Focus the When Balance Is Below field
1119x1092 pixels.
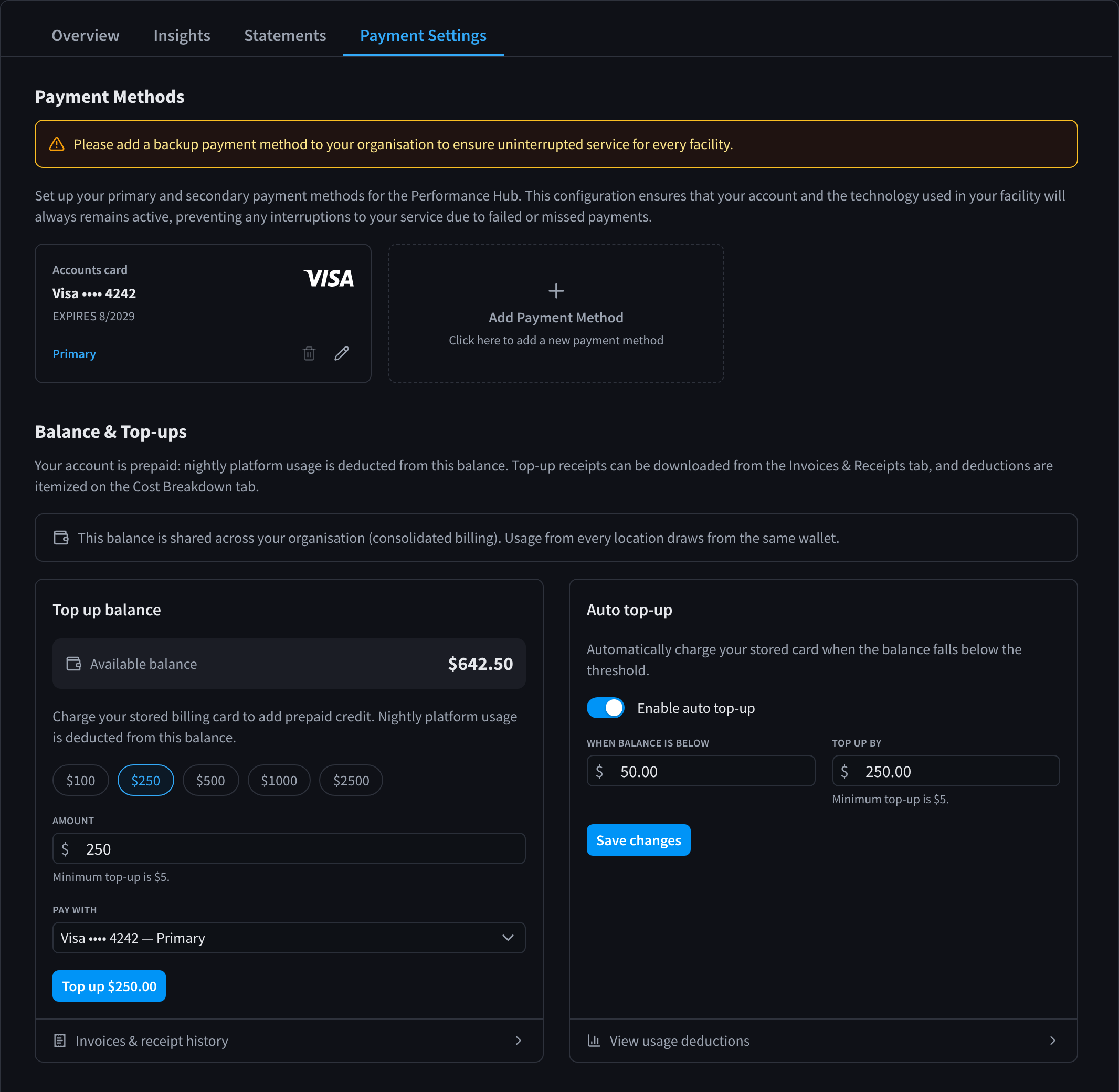coord(701,771)
